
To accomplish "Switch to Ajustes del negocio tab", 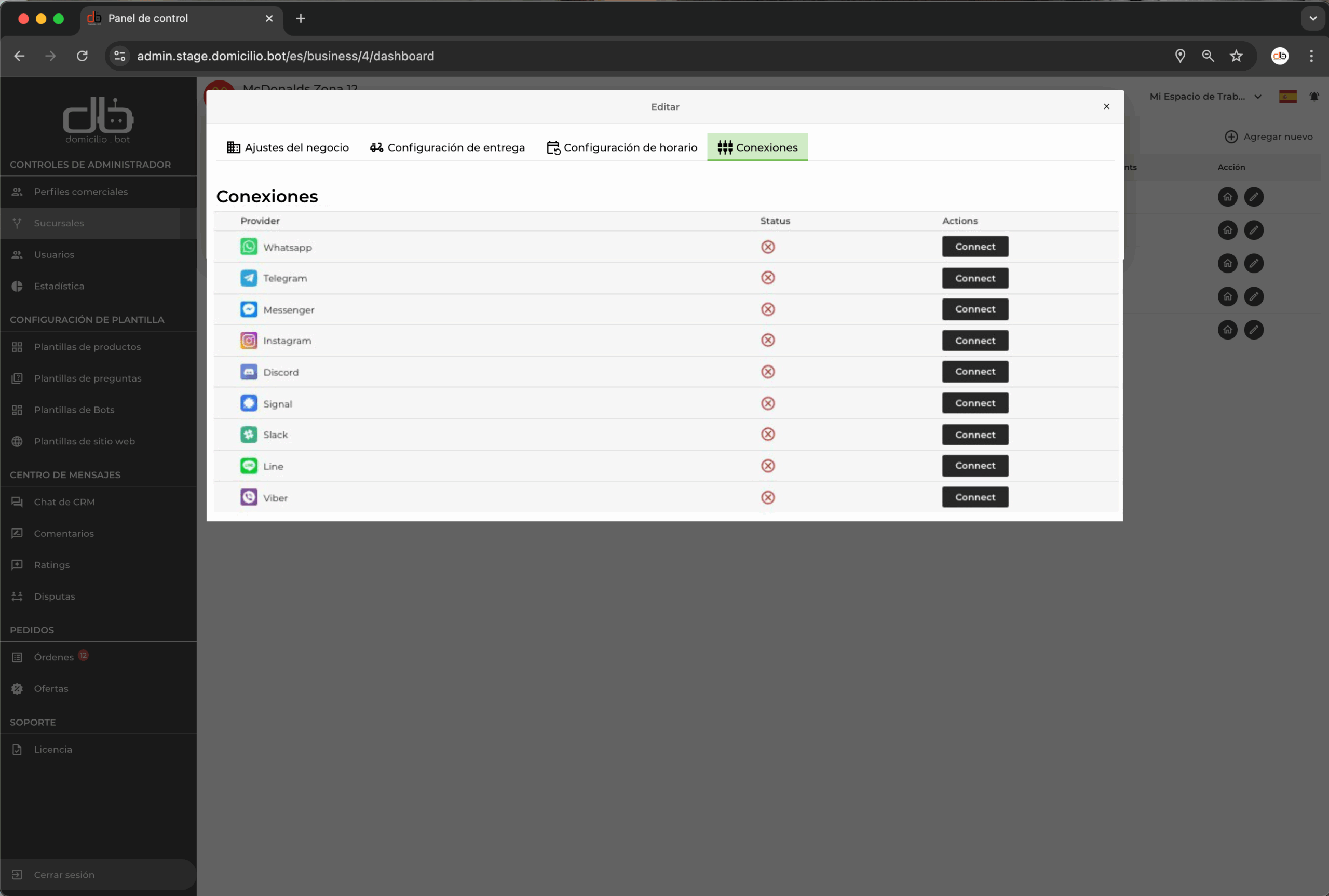I will pyautogui.click(x=288, y=147).
